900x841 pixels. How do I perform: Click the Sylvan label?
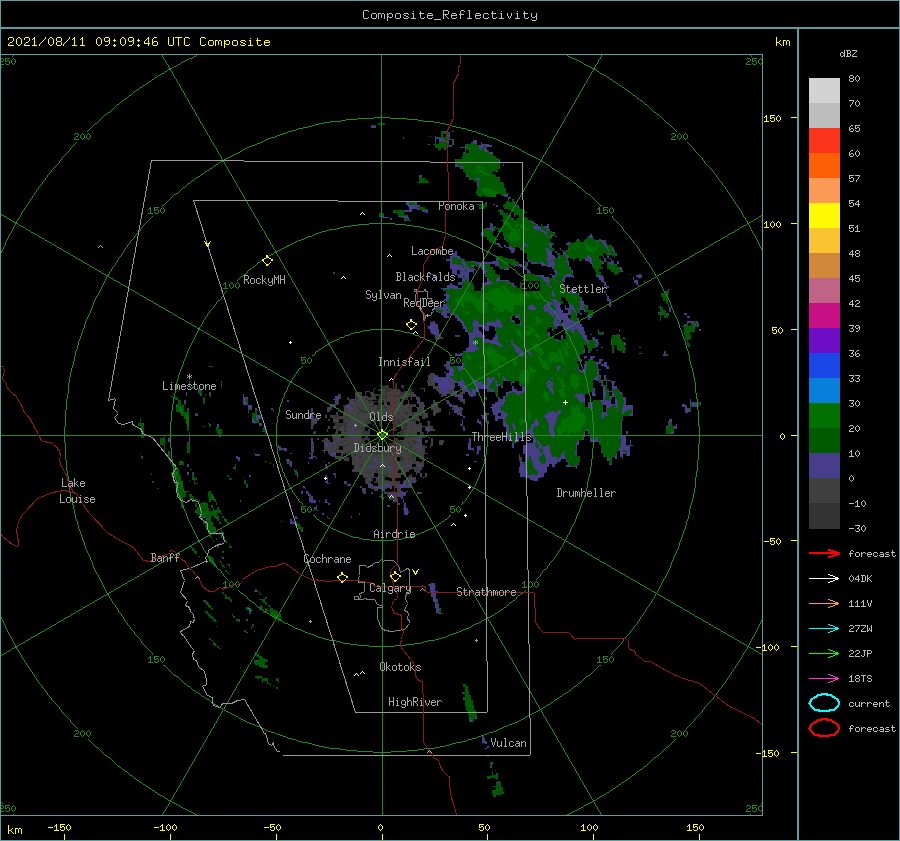[x=383, y=295]
